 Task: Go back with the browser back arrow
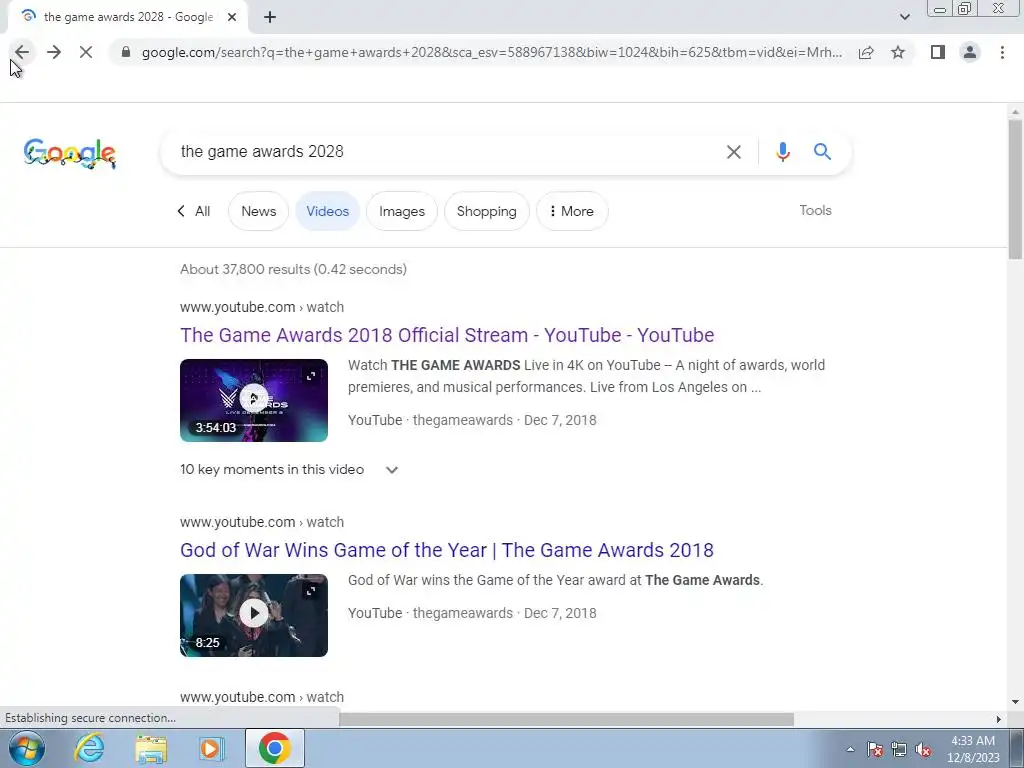pyautogui.click(x=22, y=52)
